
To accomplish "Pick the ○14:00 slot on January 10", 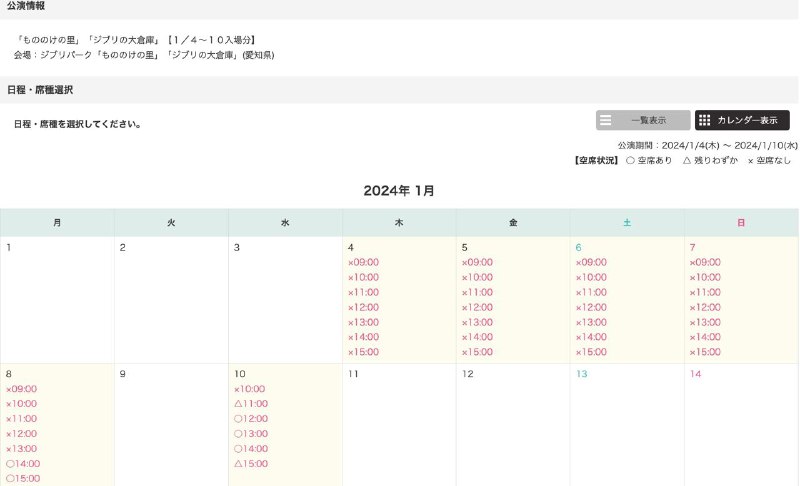I will (252, 449).
